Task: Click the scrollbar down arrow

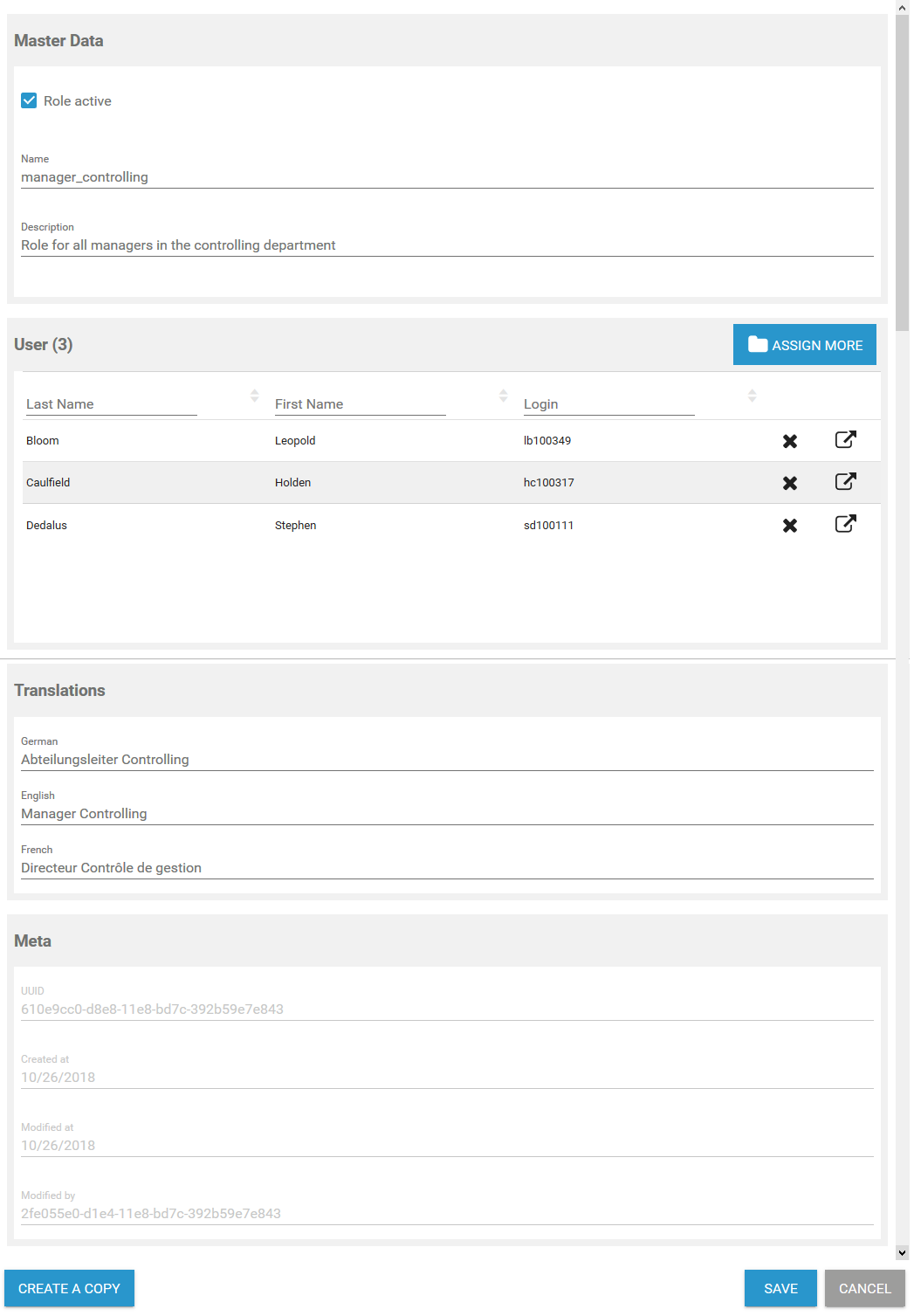Action: coord(903,1253)
